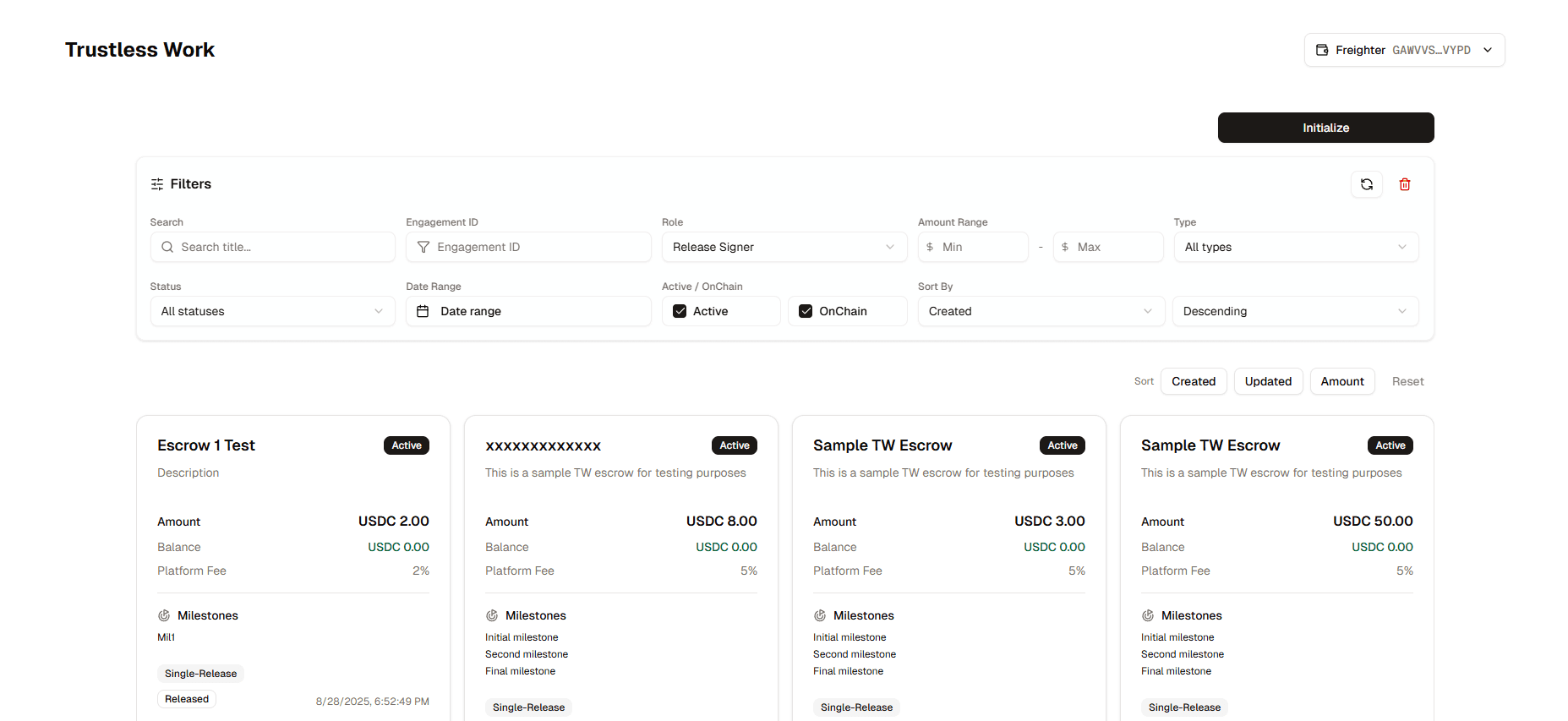Click Single-Release tag on xxxxxxxxxxxxx card

528,707
